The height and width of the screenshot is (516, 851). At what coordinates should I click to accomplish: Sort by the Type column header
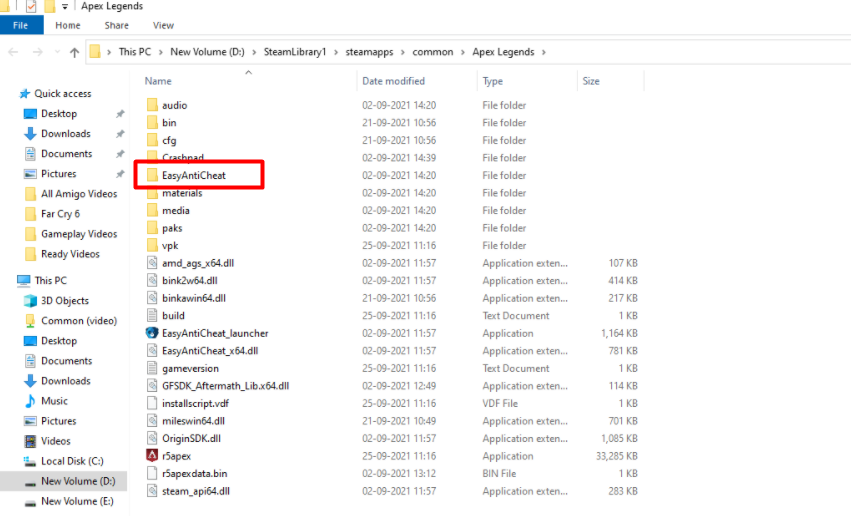coord(493,81)
